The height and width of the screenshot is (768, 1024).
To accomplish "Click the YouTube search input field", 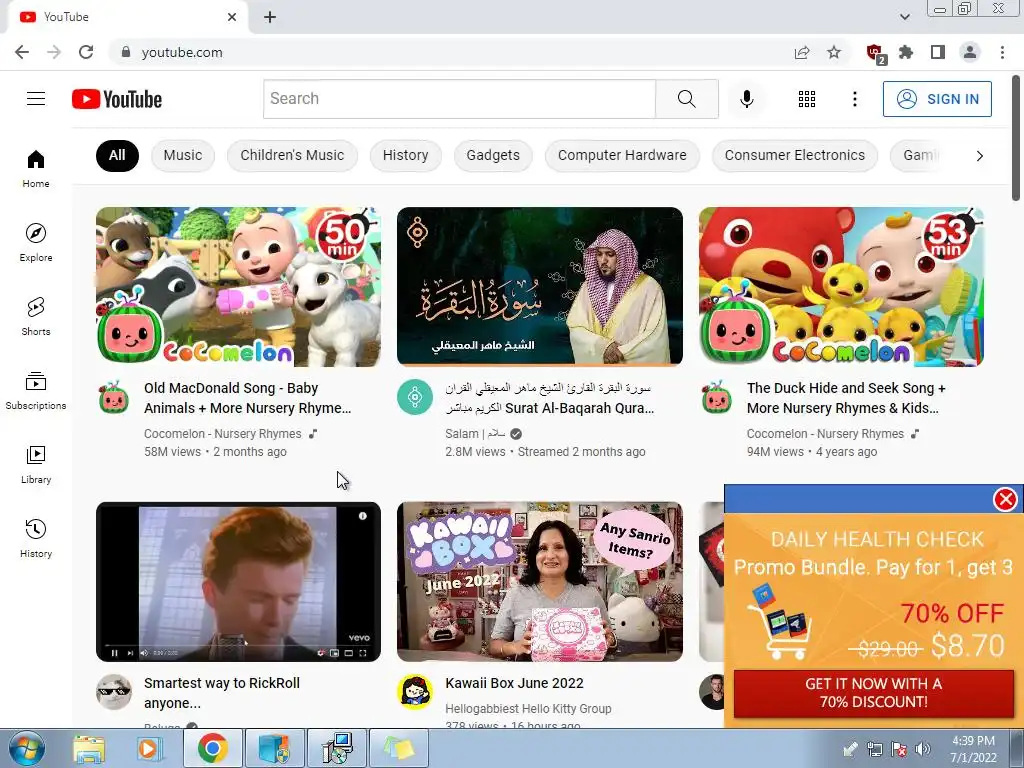I will pyautogui.click(x=459, y=99).
